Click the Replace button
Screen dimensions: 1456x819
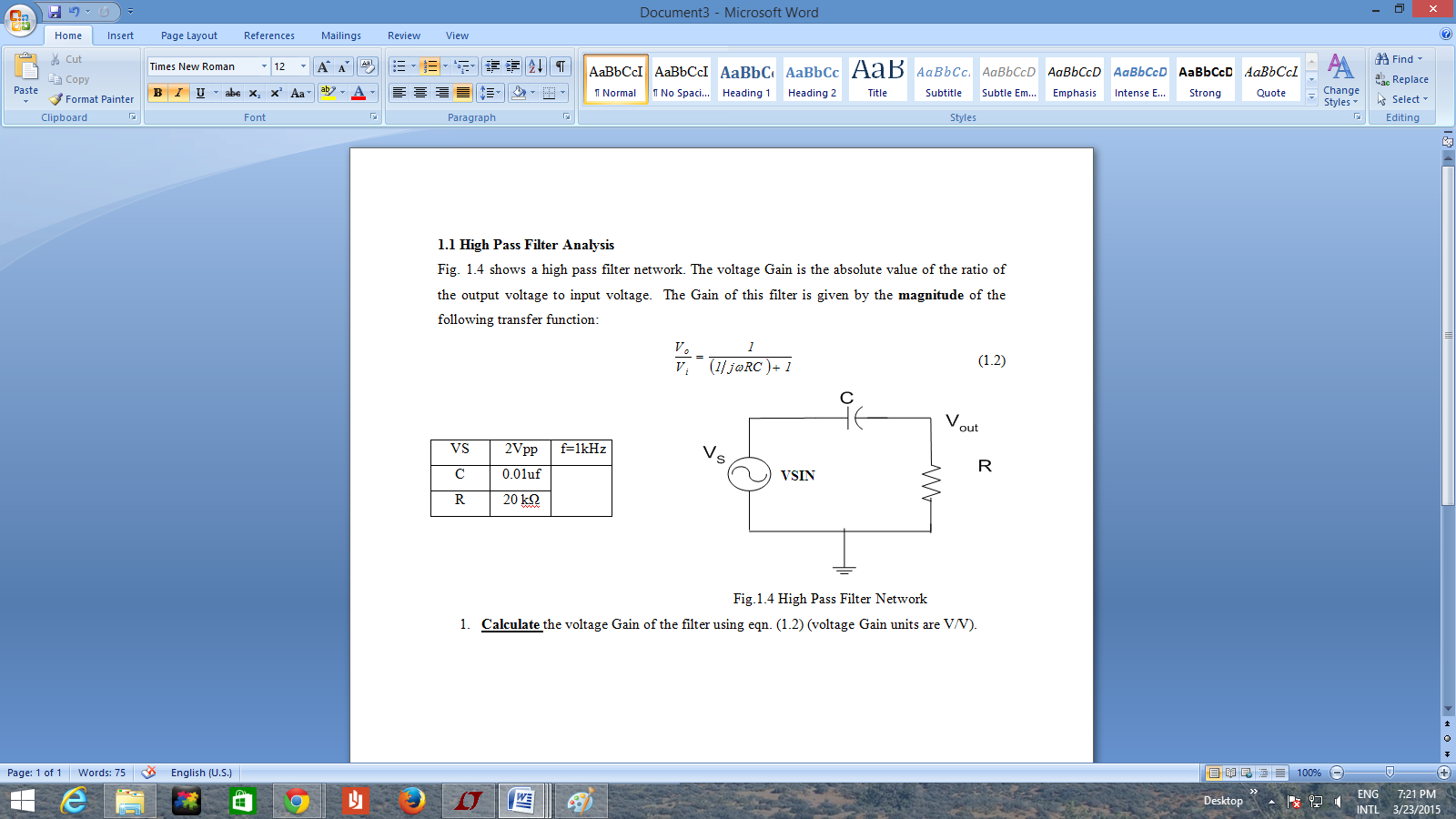1402,79
